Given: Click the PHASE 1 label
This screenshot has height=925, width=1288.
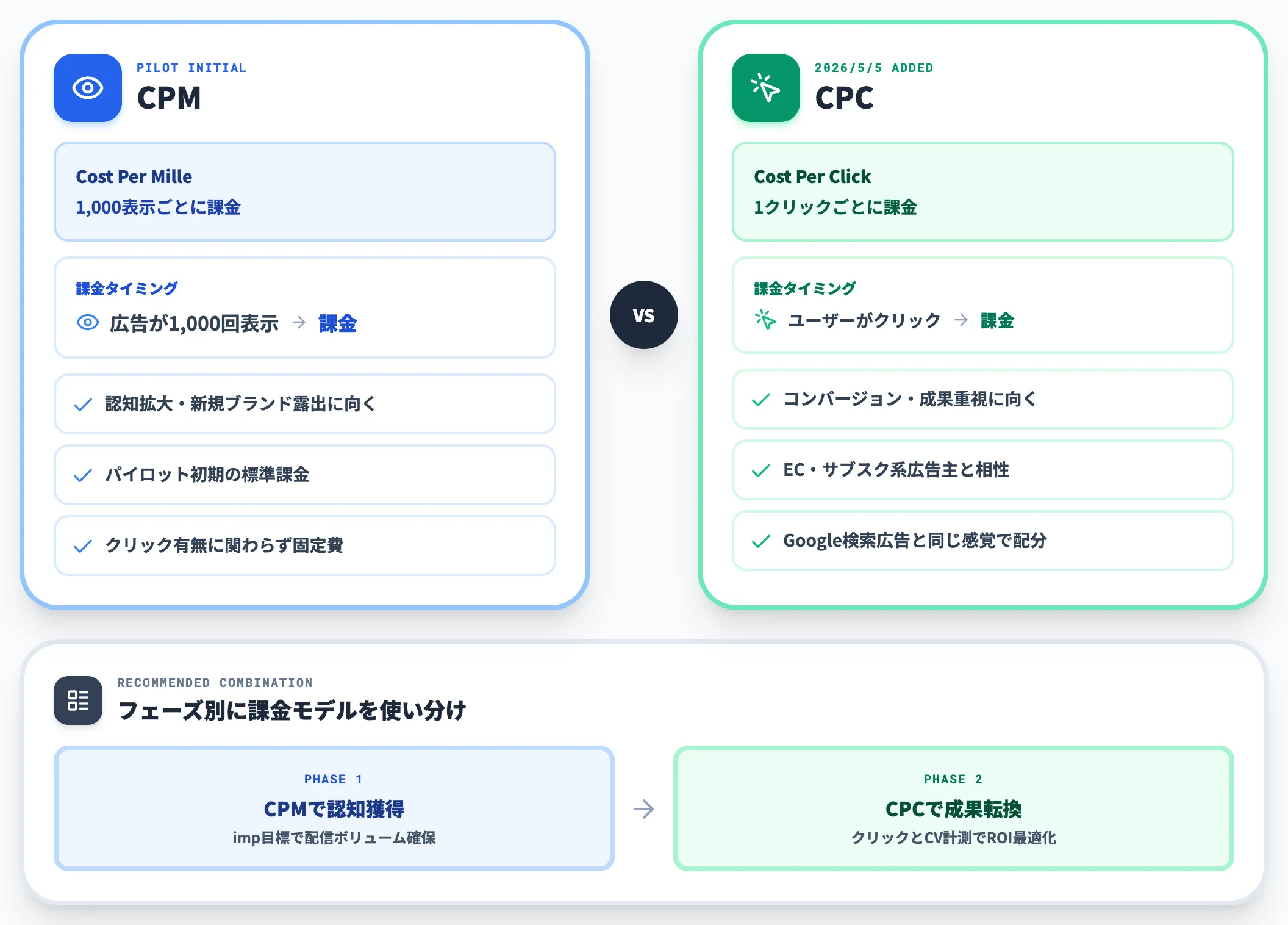Looking at the screenshot, I should click(x=334, y=779).
